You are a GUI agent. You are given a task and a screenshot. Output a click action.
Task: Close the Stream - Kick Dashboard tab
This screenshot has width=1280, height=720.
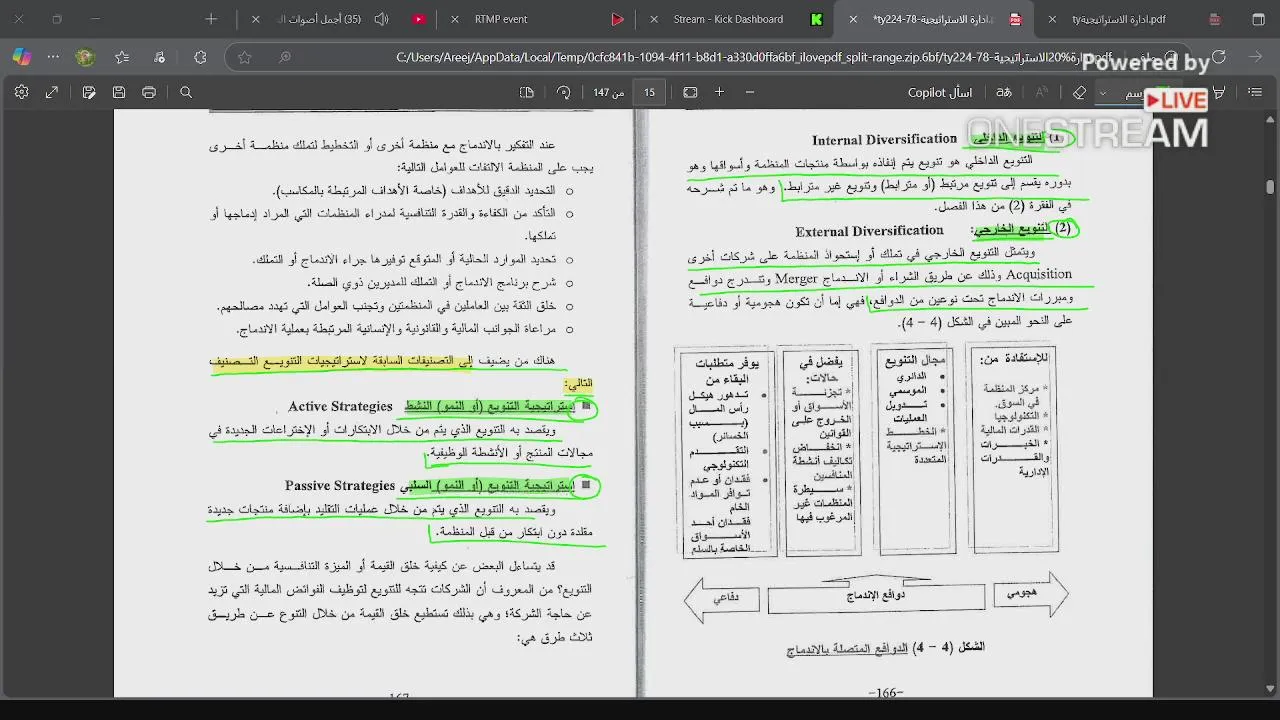[654, 19]
